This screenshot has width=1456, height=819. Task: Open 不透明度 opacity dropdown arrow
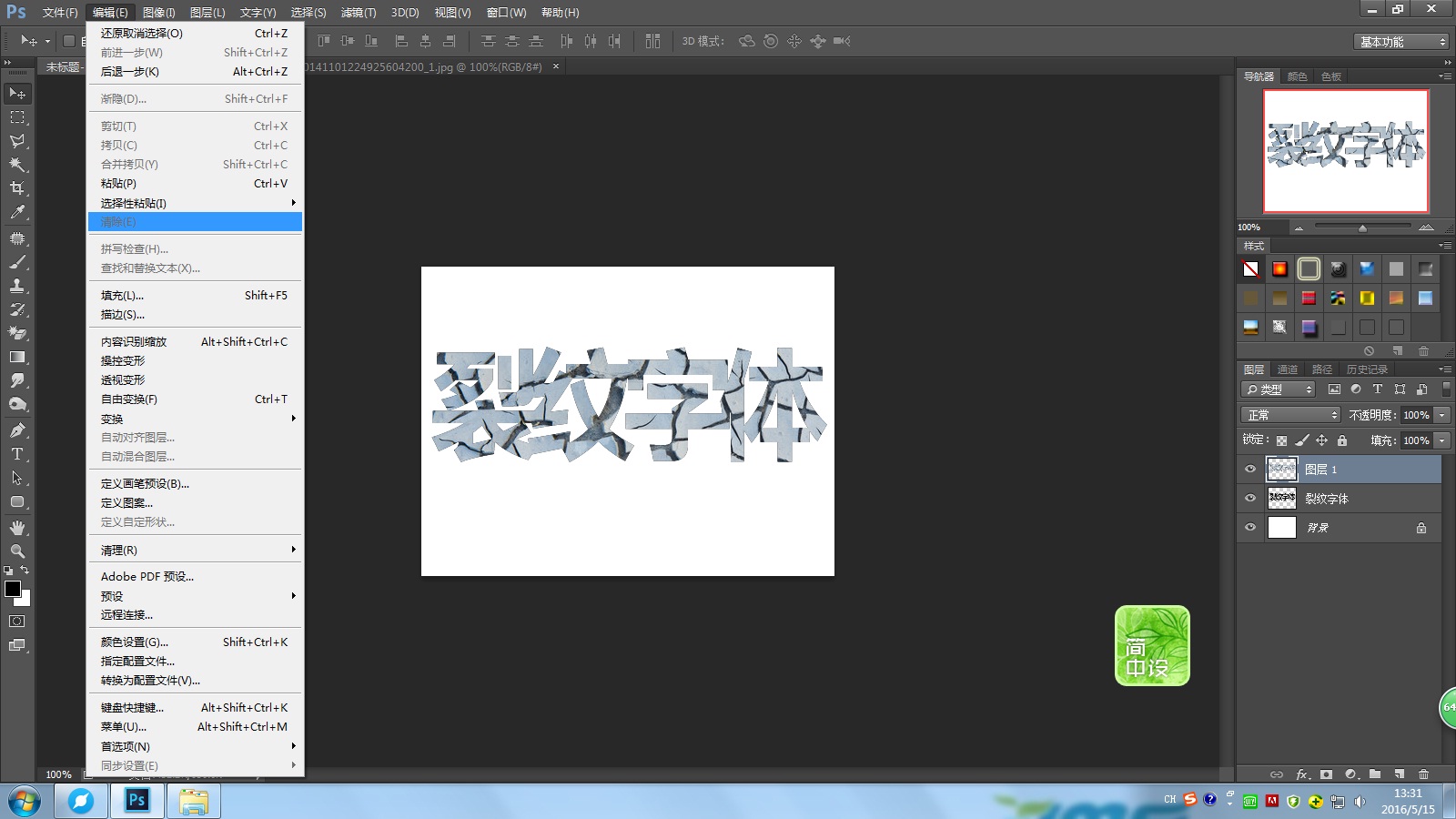1442,415
